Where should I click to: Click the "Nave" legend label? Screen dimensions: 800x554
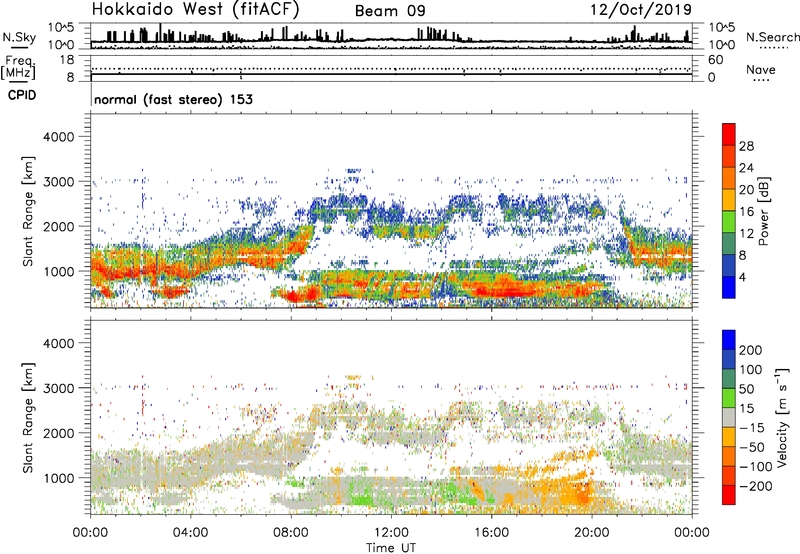pyautogui.click(x=761, y=69)
